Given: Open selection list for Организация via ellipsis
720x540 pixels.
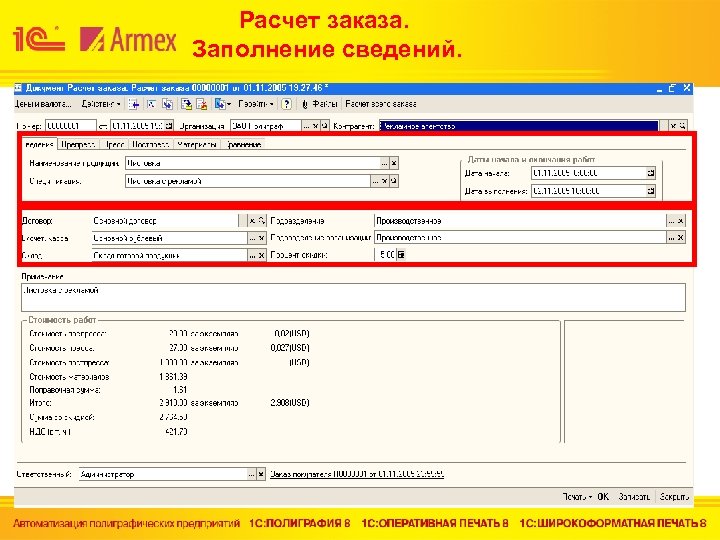Looking at the screenshot, I should click(x=307, y=125).
